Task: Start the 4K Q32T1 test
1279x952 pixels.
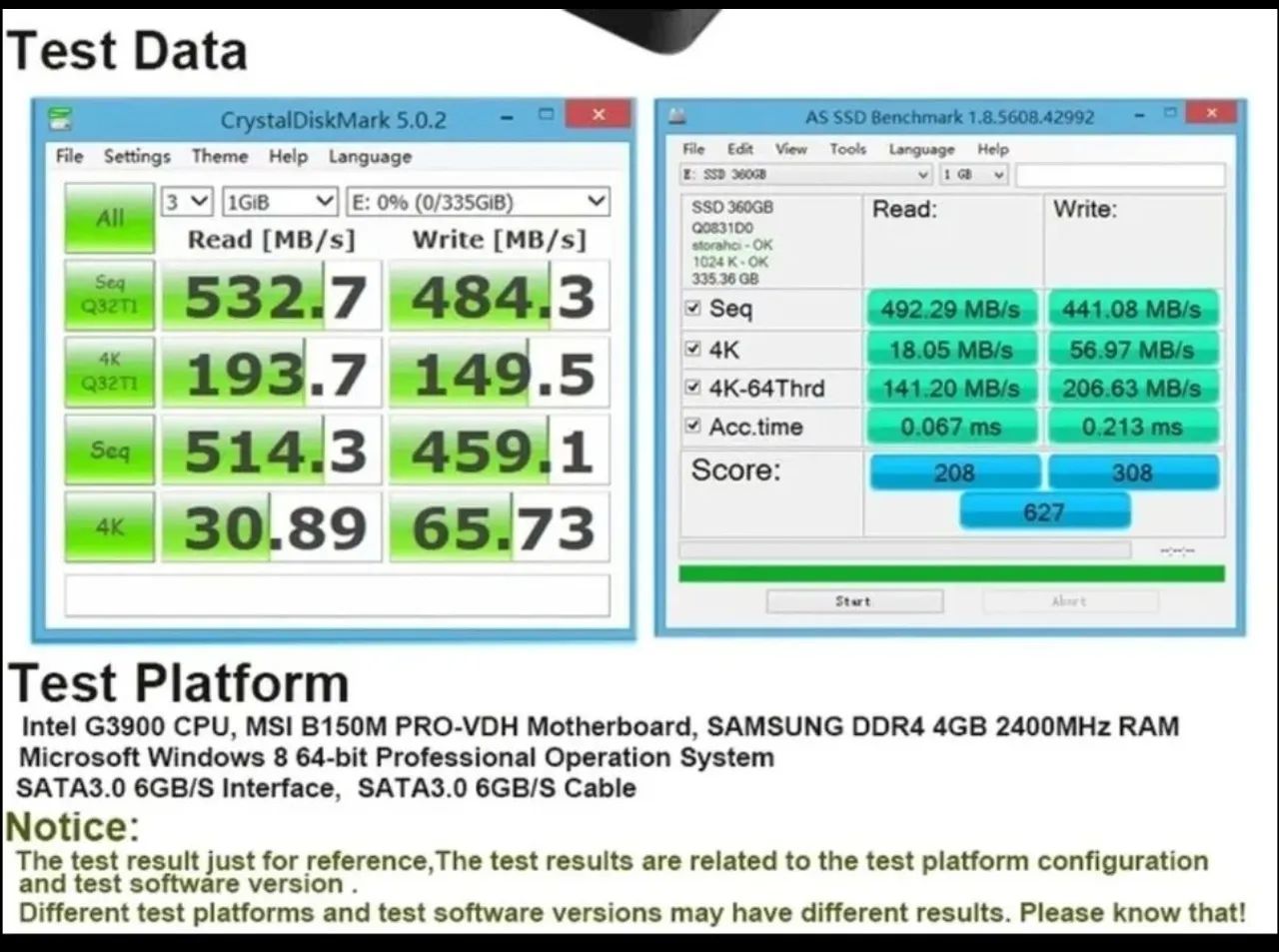Action: pyautogui.click(x=108, y=373)
